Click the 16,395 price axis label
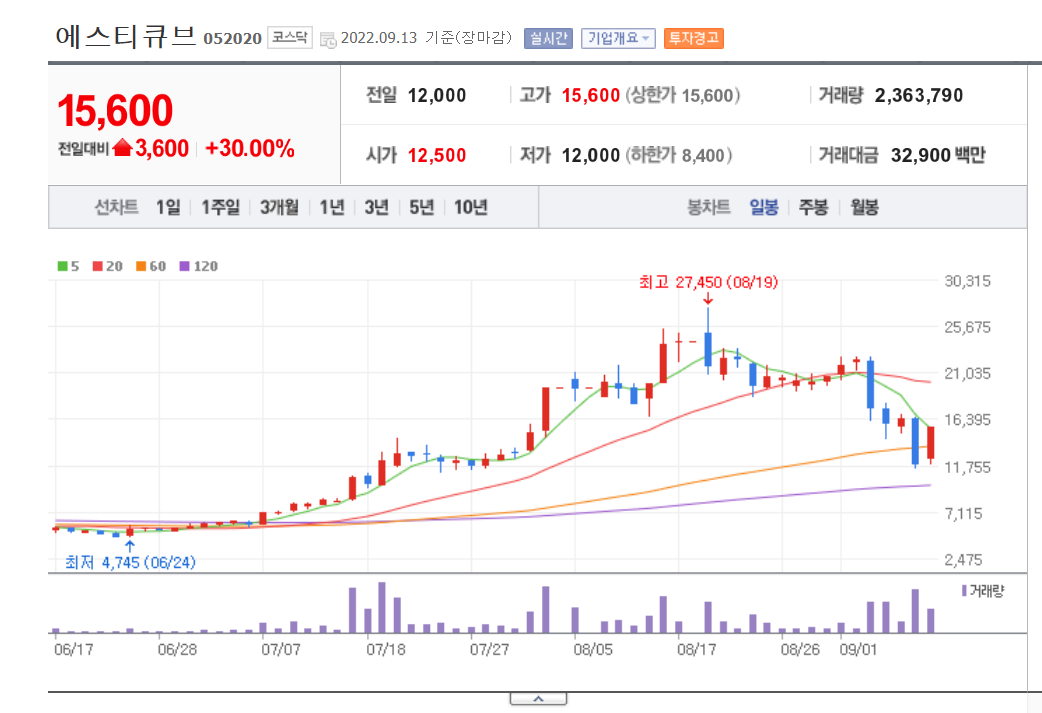 (968, 420)
